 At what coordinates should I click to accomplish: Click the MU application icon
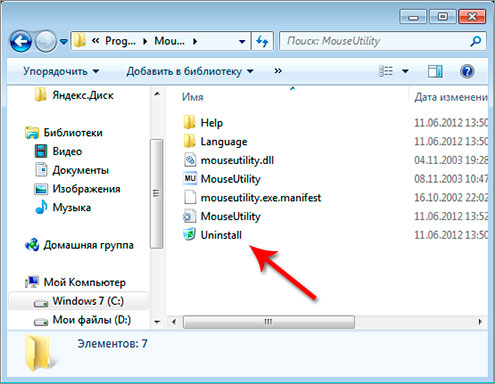tap(190, 179)
